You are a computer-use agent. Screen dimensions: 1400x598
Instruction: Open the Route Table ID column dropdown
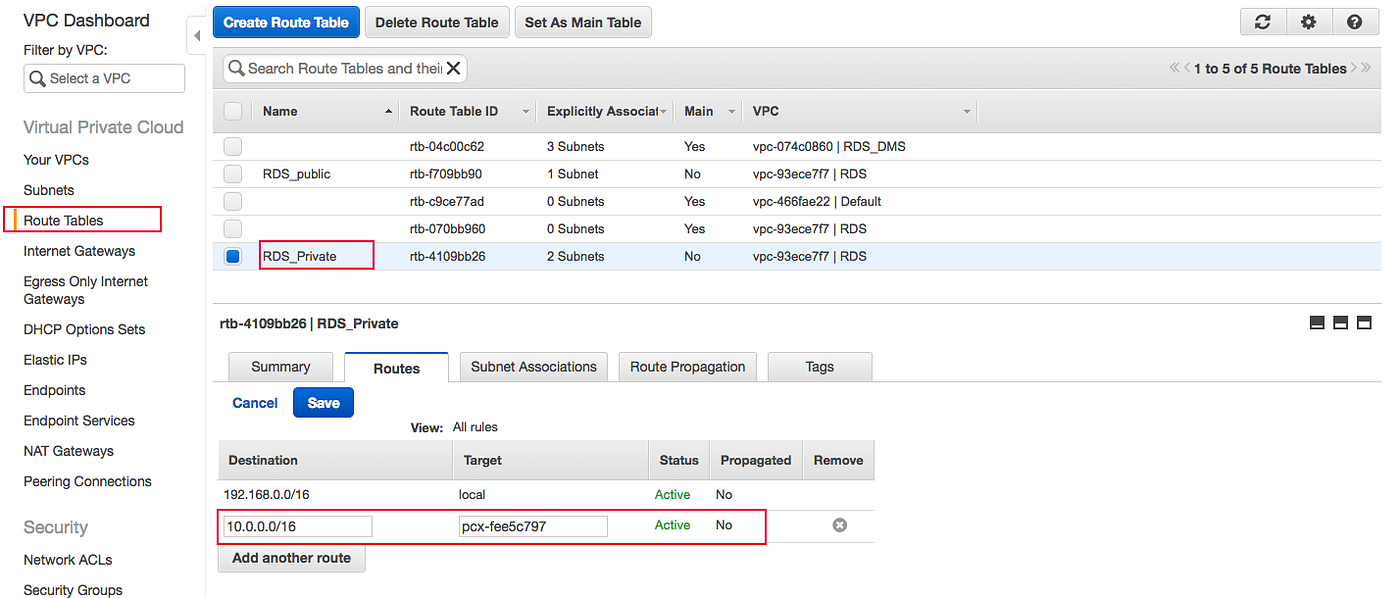527,111
